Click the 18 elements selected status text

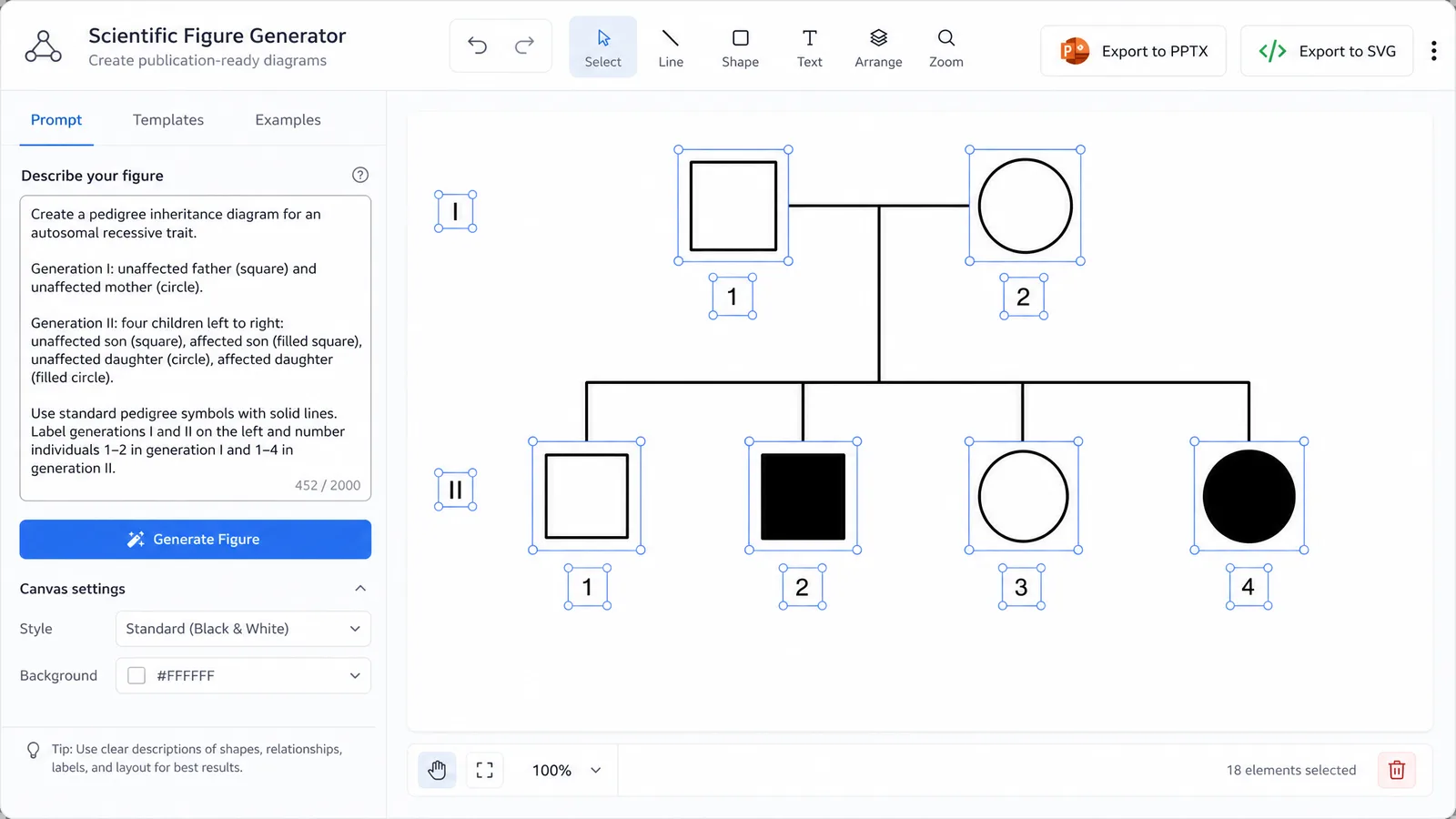pos(1291,770)
